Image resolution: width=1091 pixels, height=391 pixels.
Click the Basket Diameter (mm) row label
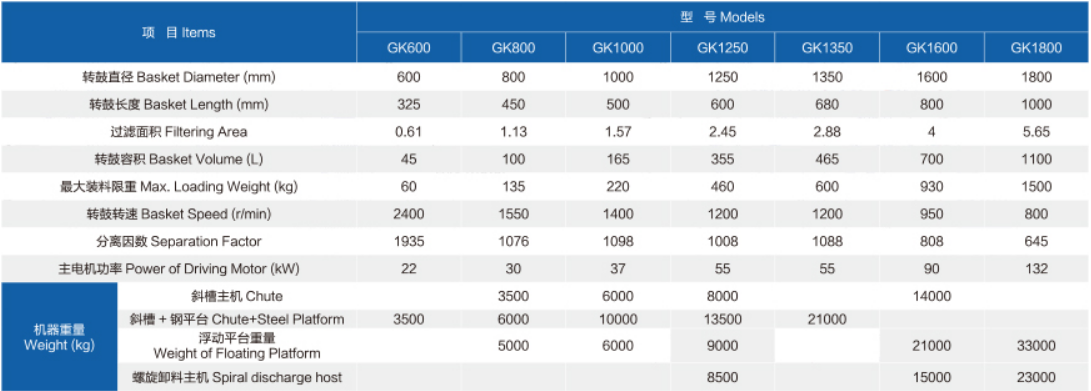(x=179, y=77)
